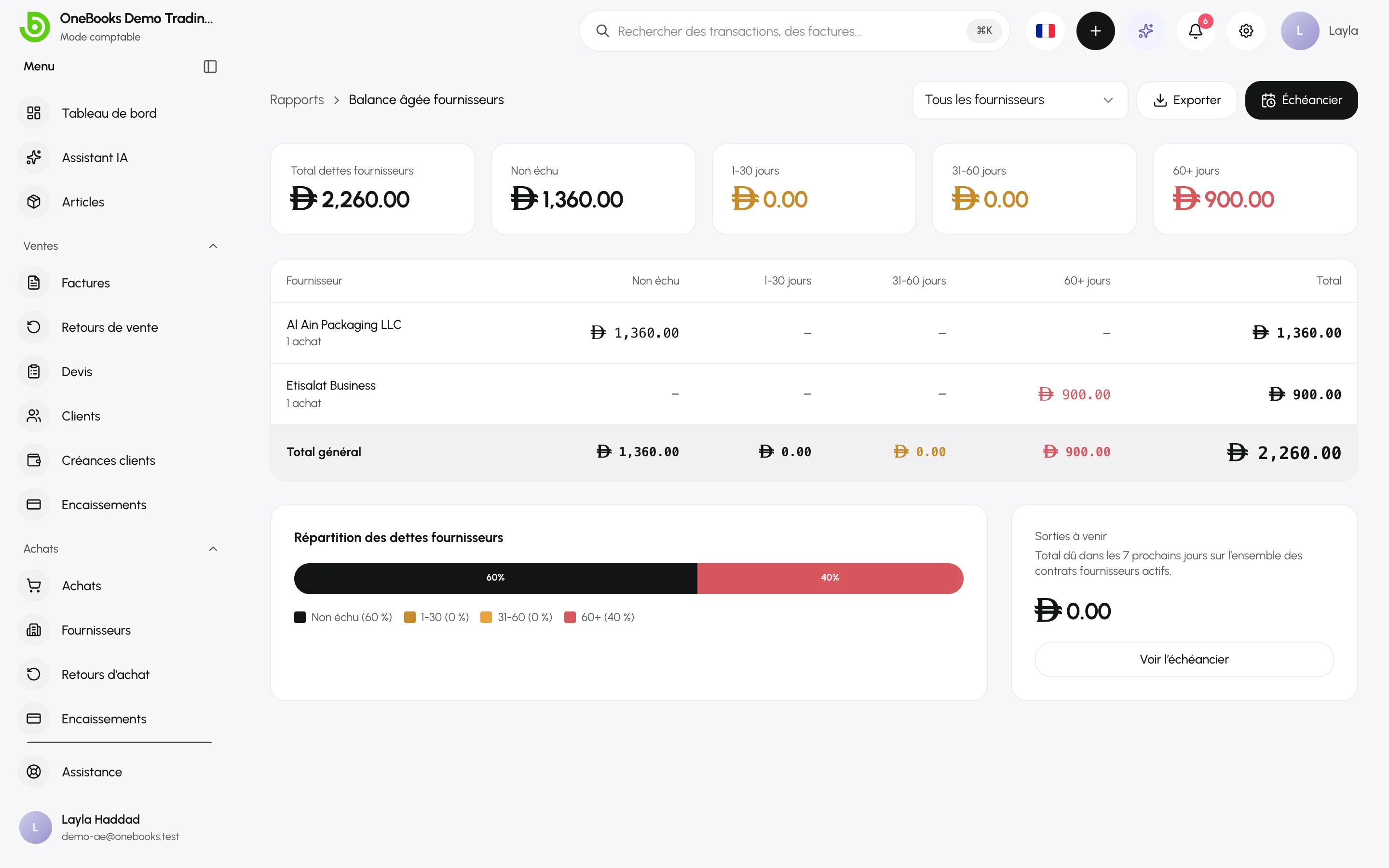Open the Rapports breadcrumb link

pos(297,100)
